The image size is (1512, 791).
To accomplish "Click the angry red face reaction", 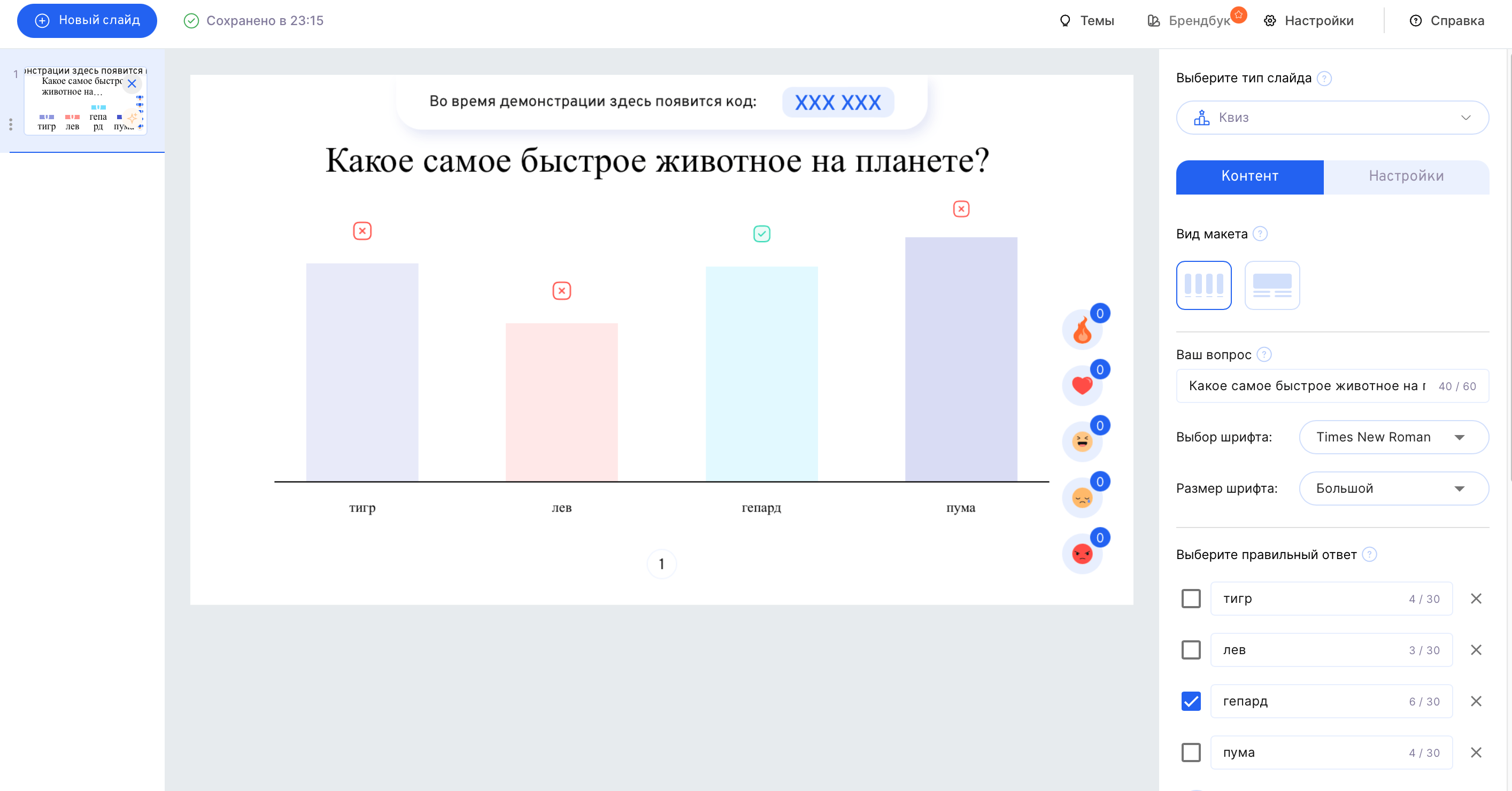I will point(1082,553).
